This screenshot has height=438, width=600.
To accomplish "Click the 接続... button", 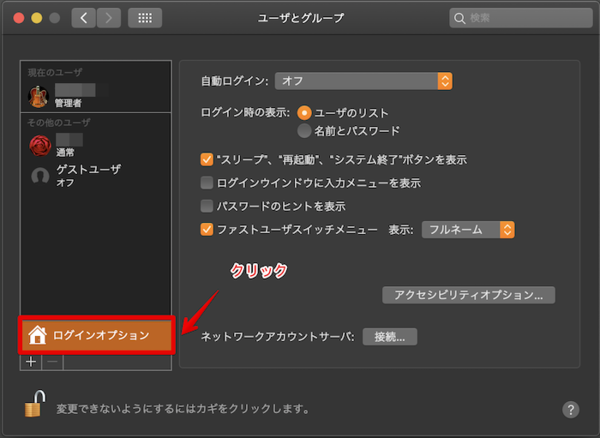I will point(390,337).
